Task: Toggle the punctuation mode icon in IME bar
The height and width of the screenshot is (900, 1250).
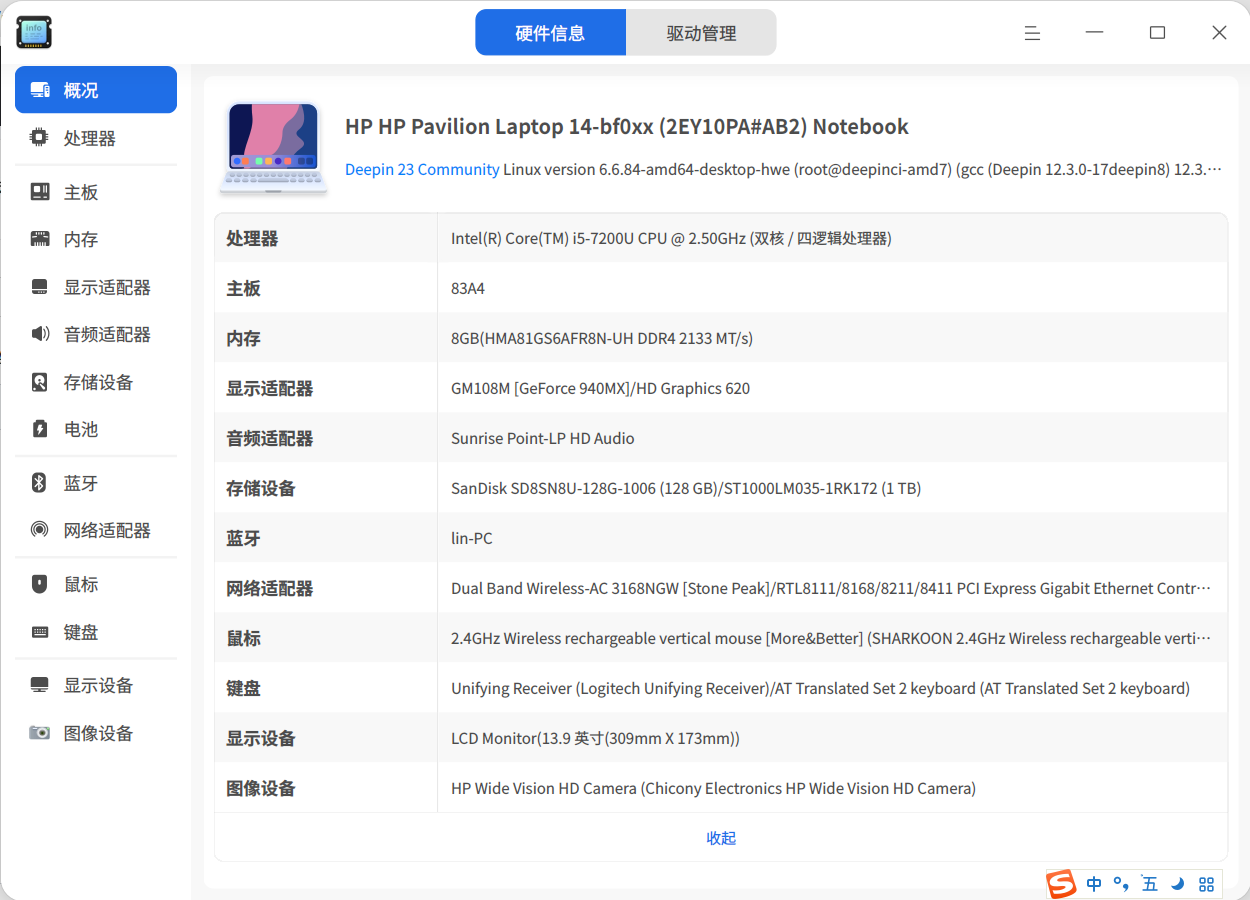Action: click(1121, 884)
